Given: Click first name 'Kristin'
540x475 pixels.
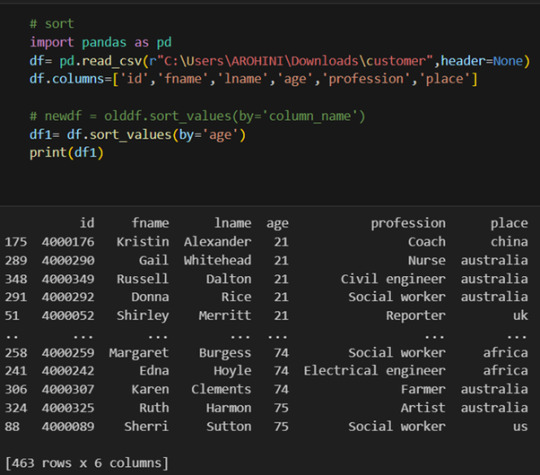Looking at the screenshot, I should coord(143,242).
